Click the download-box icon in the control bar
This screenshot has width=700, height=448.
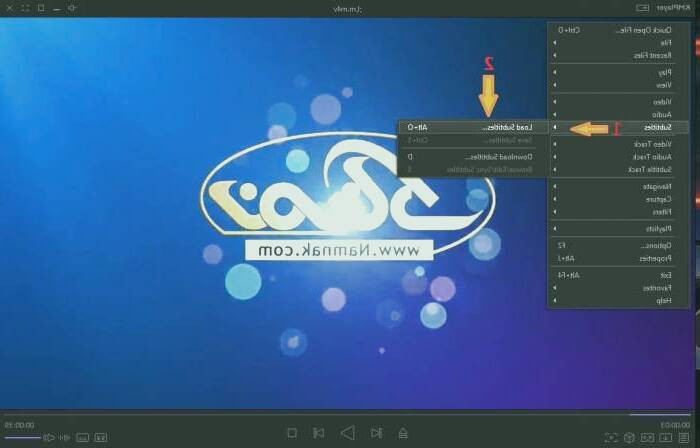click(x=666, y=438)
